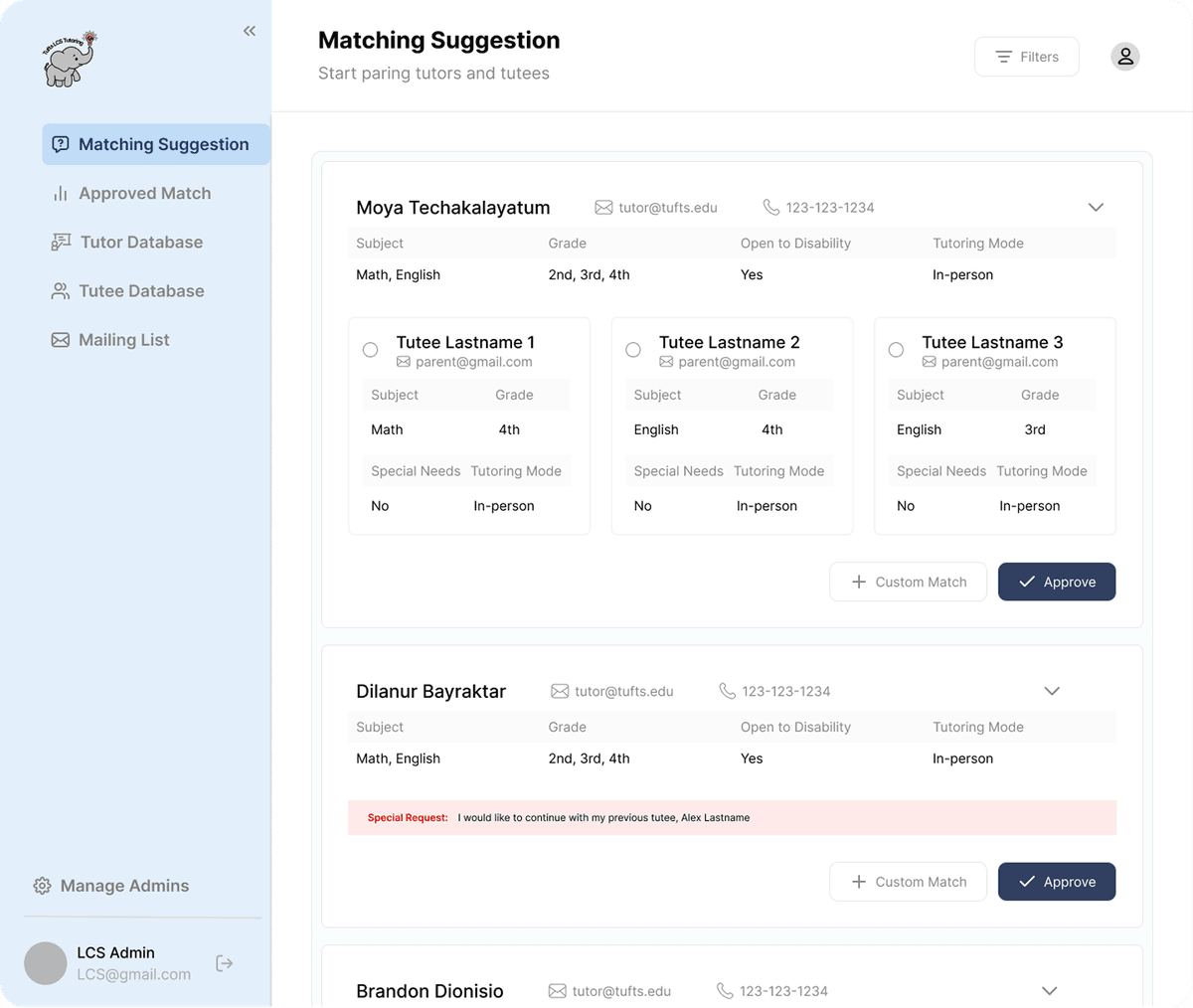Select Tutee Lastname 2 radio button
The width and height of the screenshot is (1193, 1008).
(x=633, y=350)
